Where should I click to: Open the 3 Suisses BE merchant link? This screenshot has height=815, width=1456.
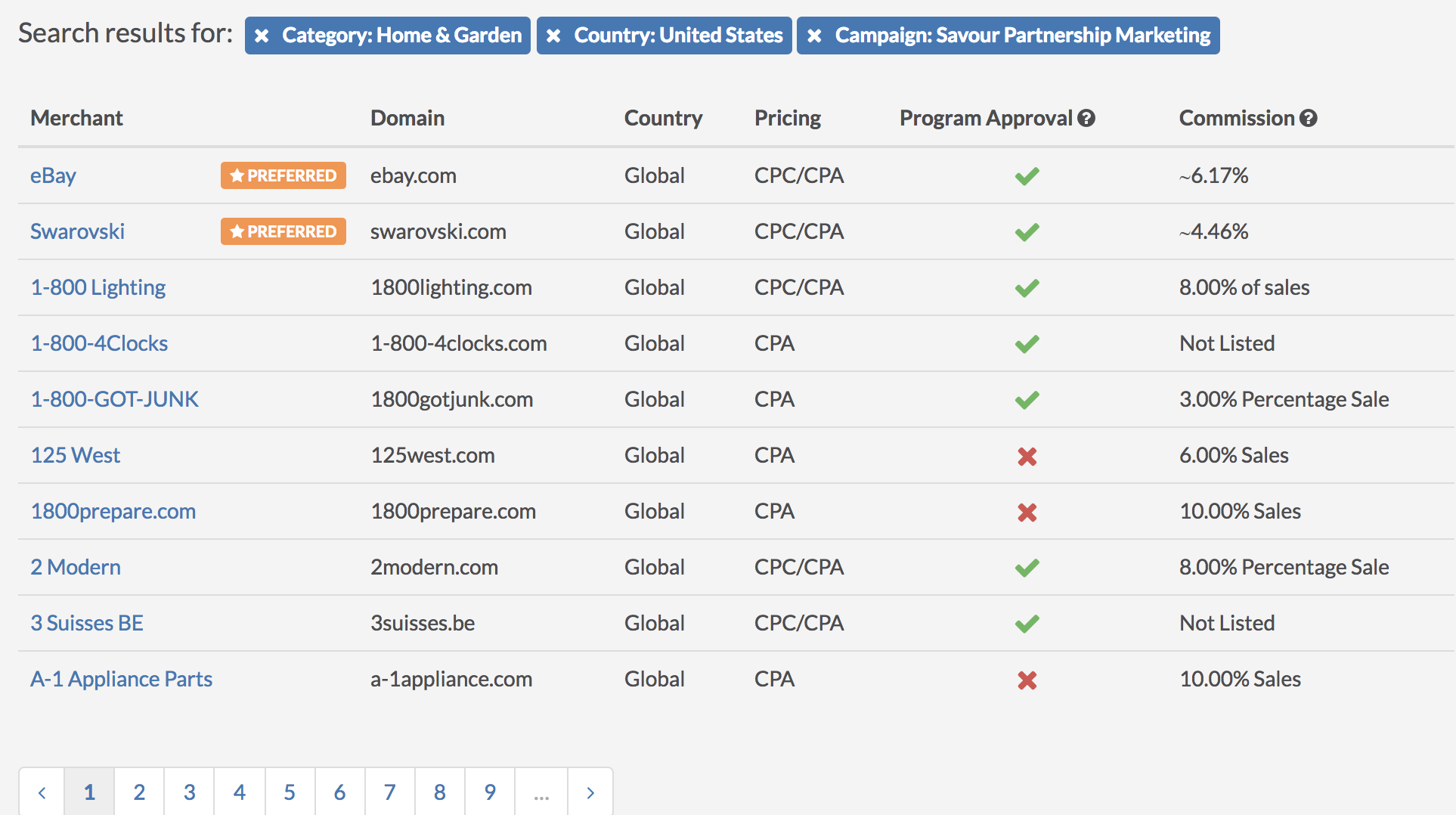pos(87,623)
